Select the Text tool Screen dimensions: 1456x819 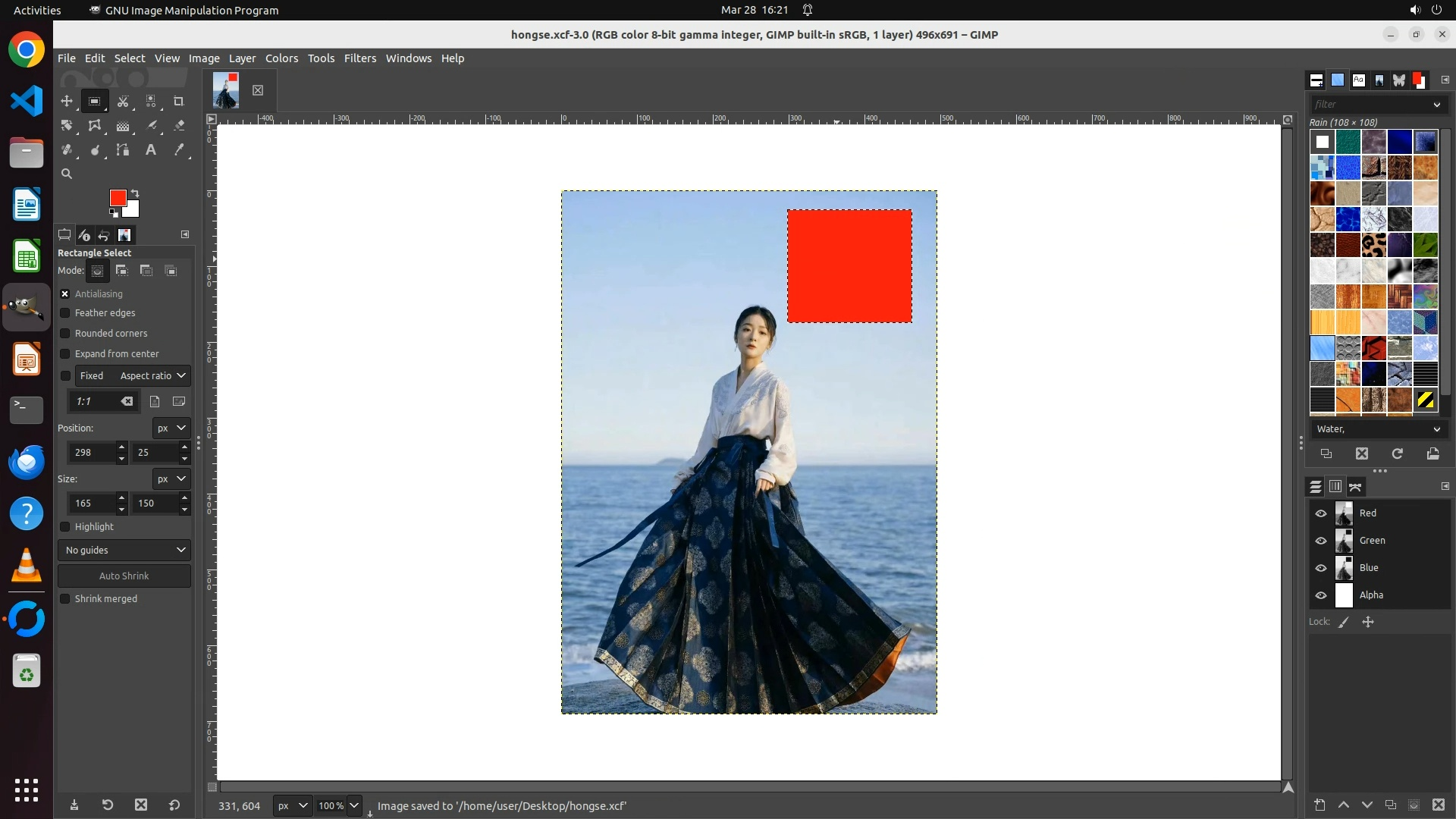point(151,150)
